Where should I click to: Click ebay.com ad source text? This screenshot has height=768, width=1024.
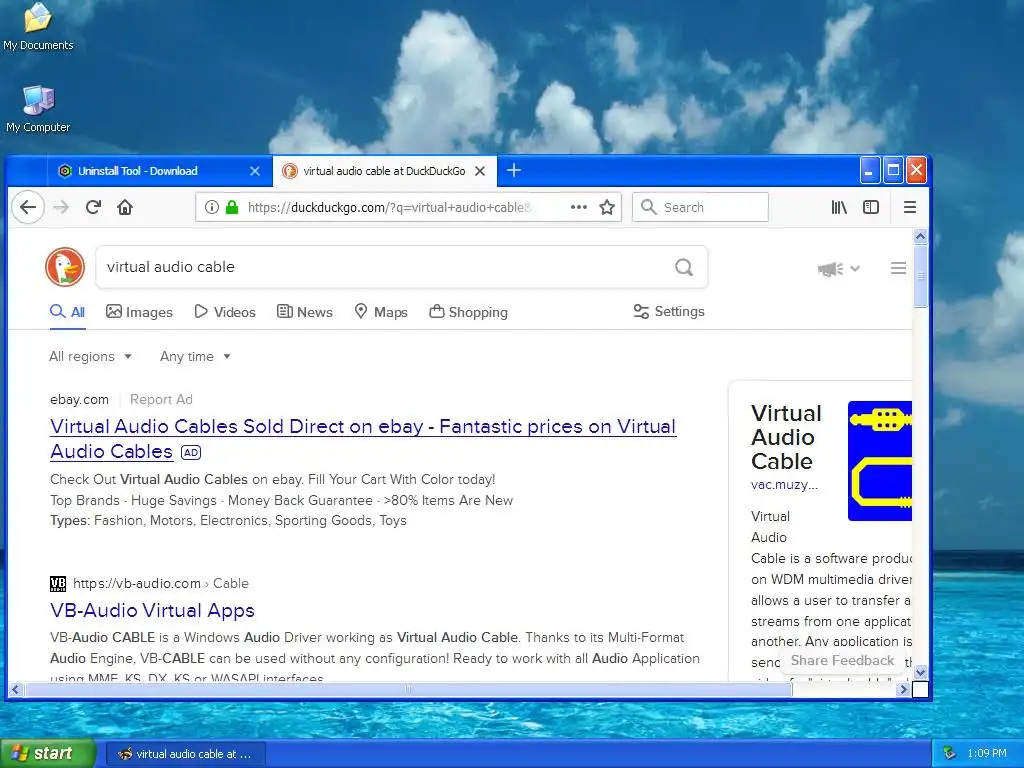[80, 399]
